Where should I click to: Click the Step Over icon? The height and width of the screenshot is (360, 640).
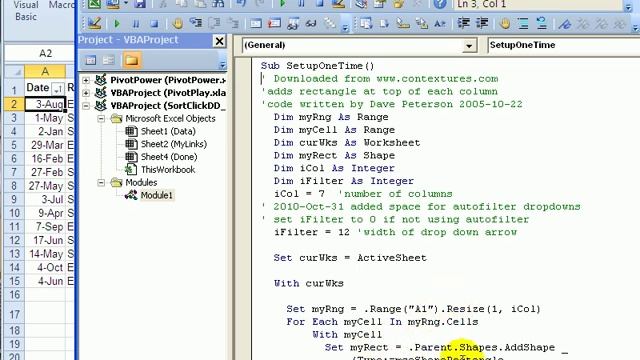click(x=215, y=23)
